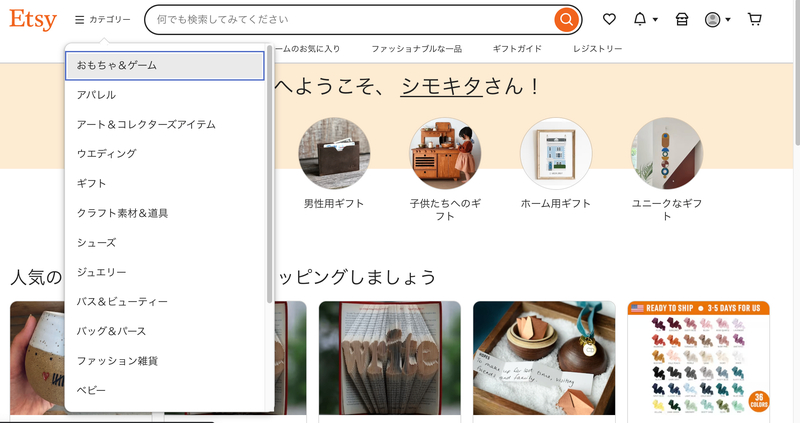Select ジュエリー category
This screenshot has width=800, height=423.
[165, 272]
